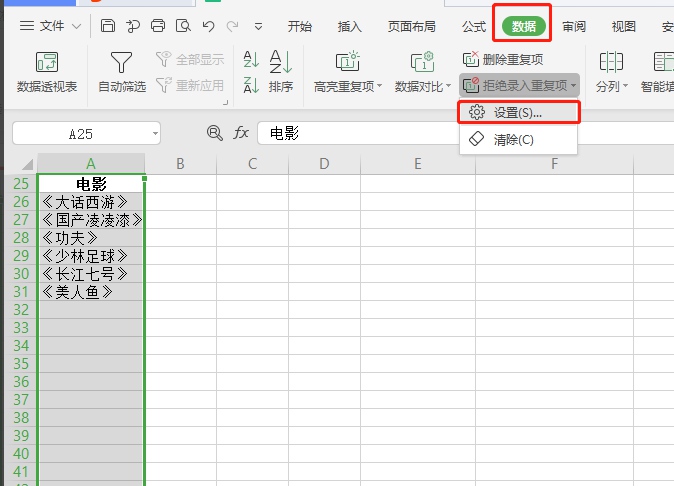Switch to the 插入 tab
This screenshot has width=674, height=486.
pos(349,27)
